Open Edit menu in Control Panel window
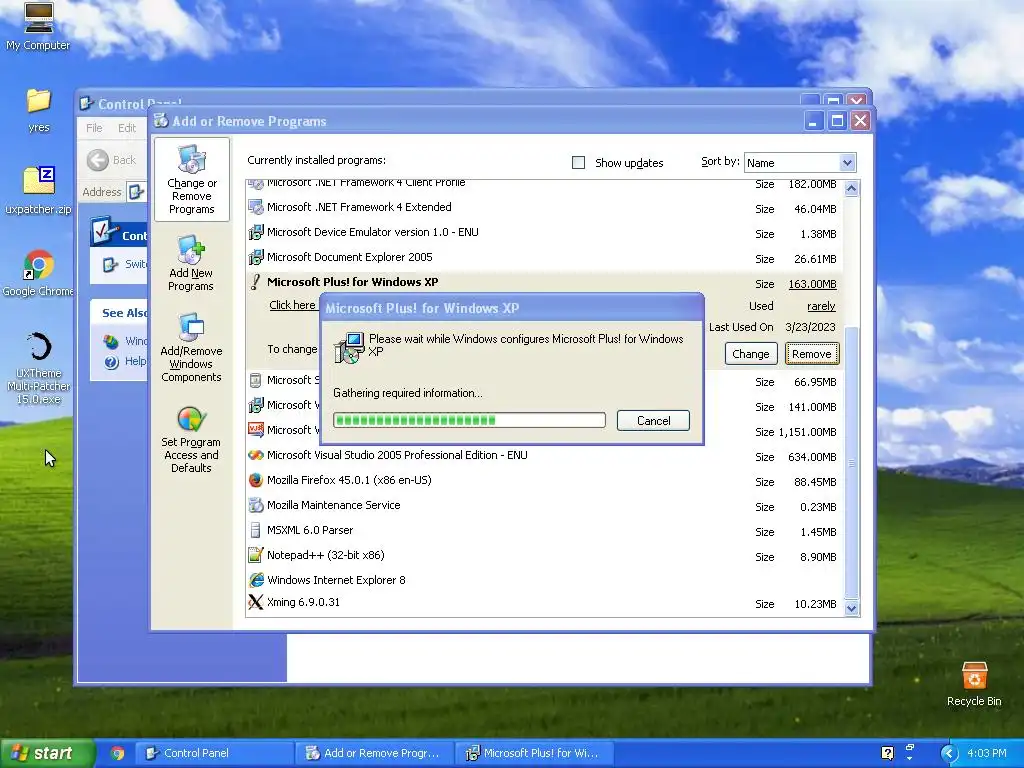This screenshot has width=1024, height=768. (x=127, y=128)
